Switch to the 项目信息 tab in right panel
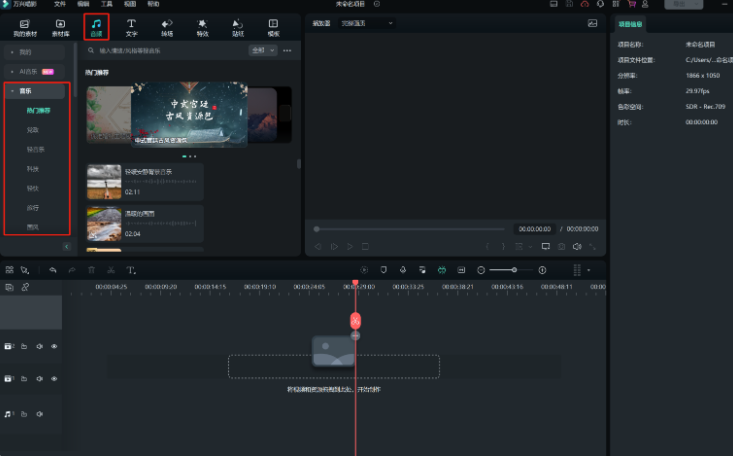Viewport: 733px width, 456px height. [631, 23]
